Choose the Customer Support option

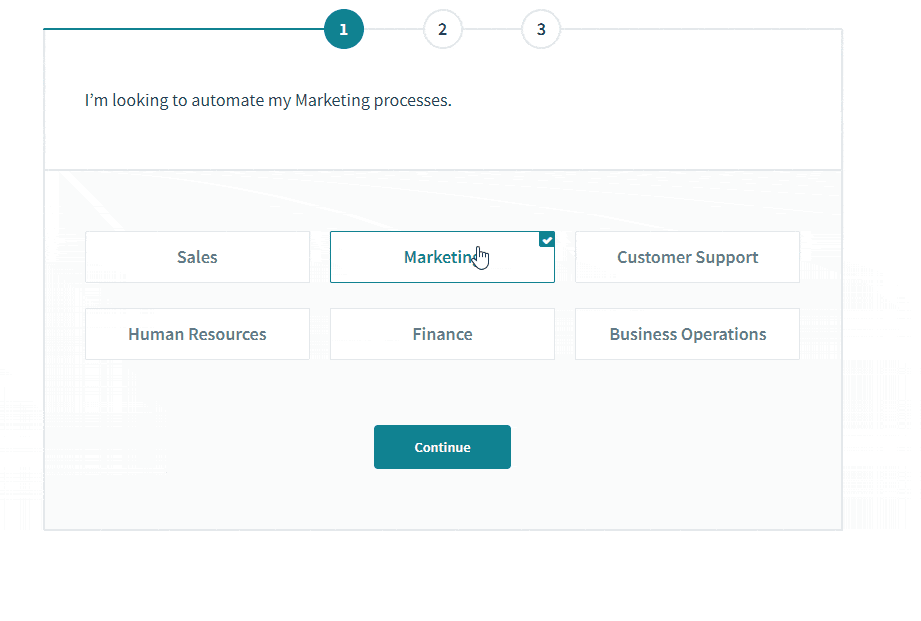click(687, 257)
